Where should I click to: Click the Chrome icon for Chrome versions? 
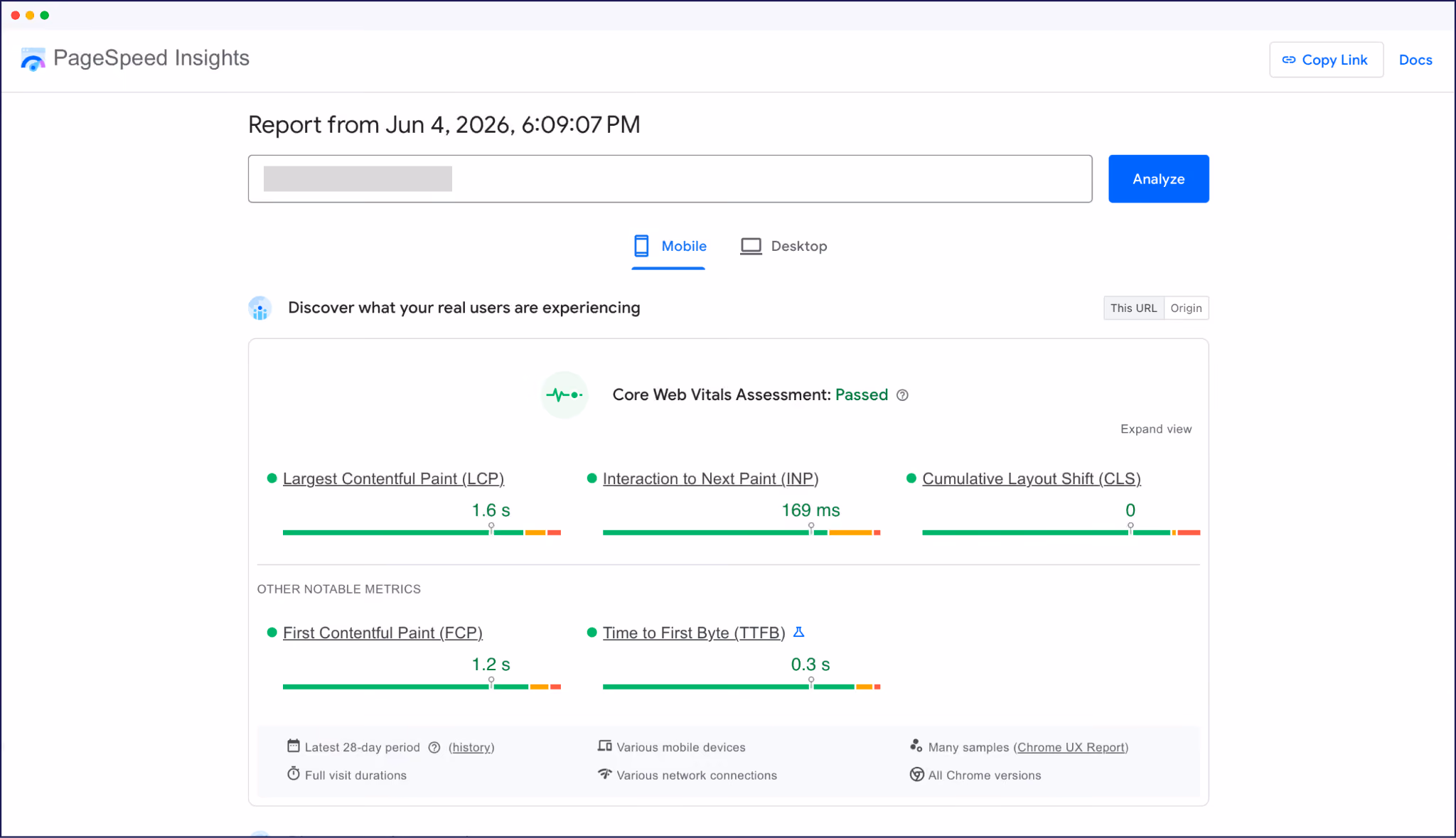[917, 774]
